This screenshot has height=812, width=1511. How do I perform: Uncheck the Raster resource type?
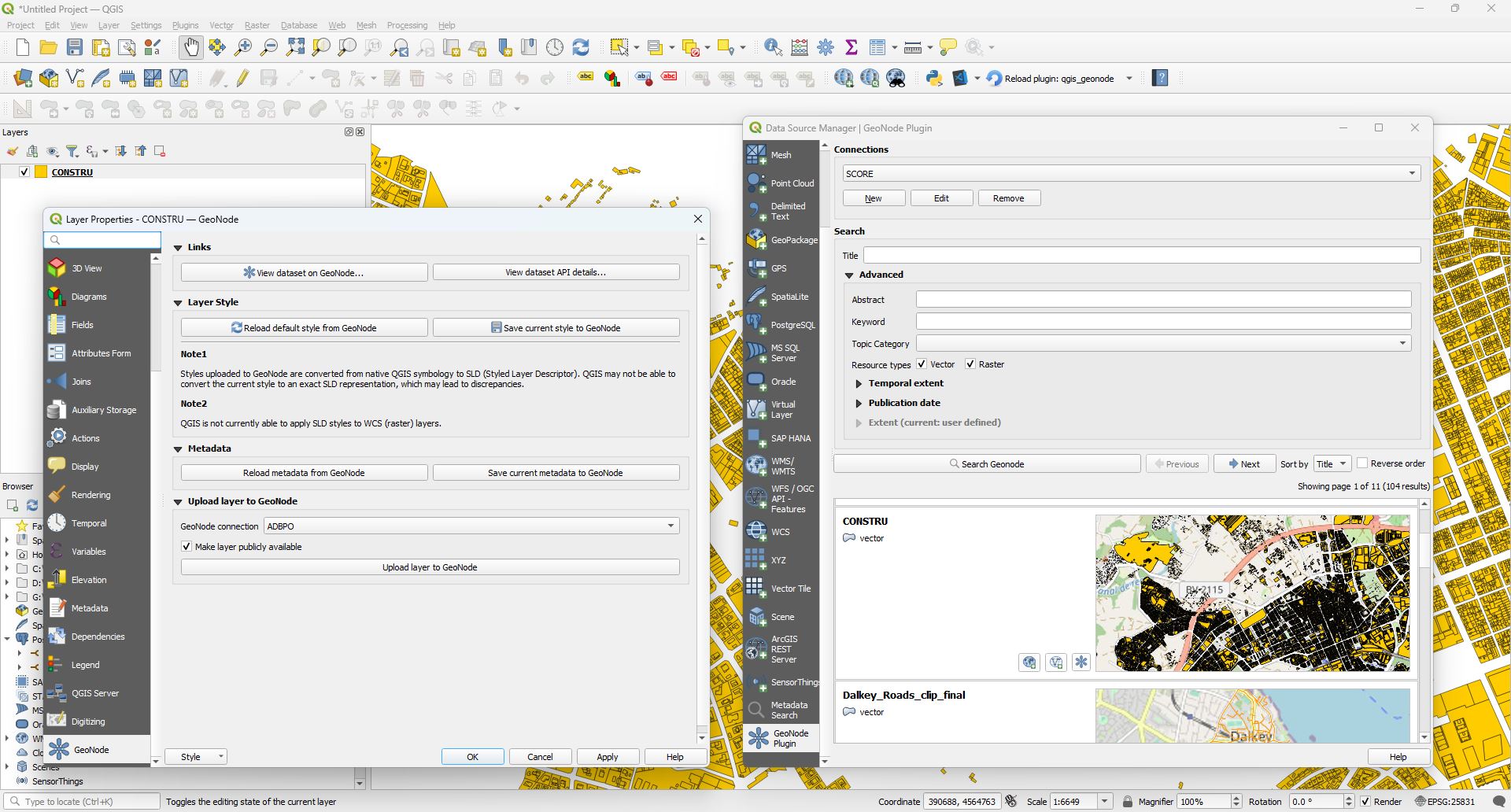(x=970, y=364)
